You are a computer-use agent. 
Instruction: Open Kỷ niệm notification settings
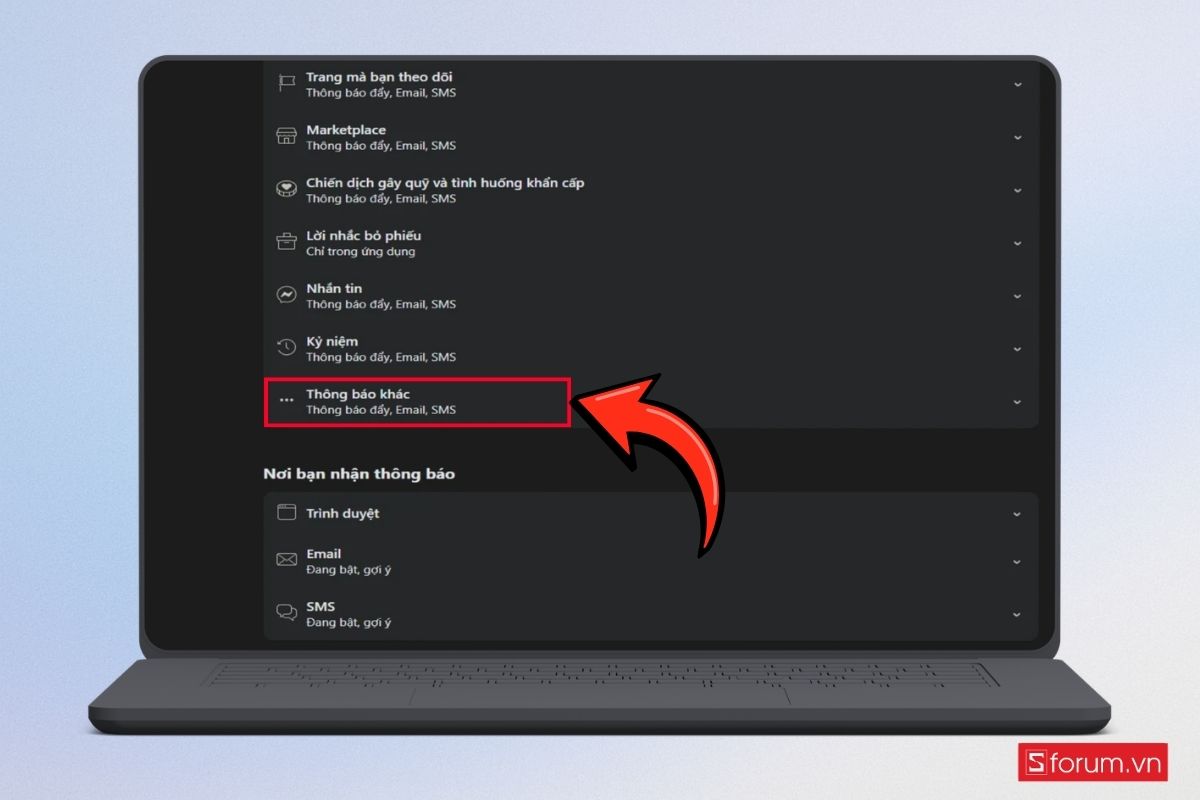[x=651, y=349]
